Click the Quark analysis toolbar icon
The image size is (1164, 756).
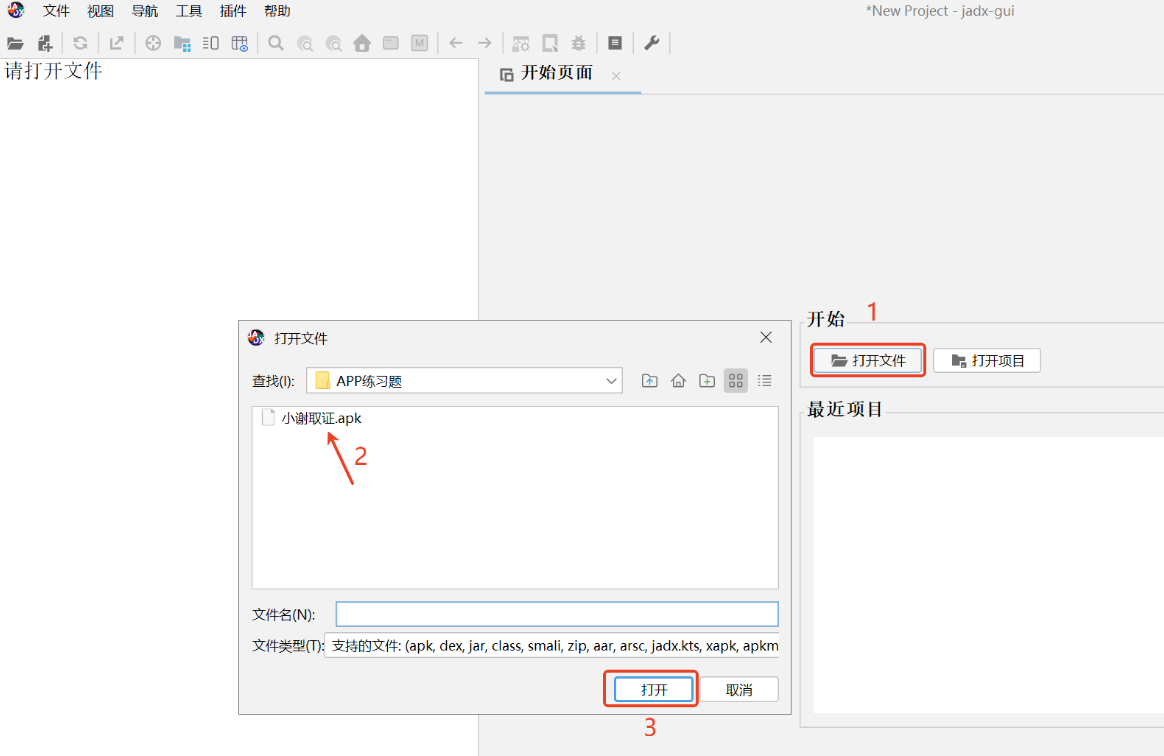click(x=550, y=43)
